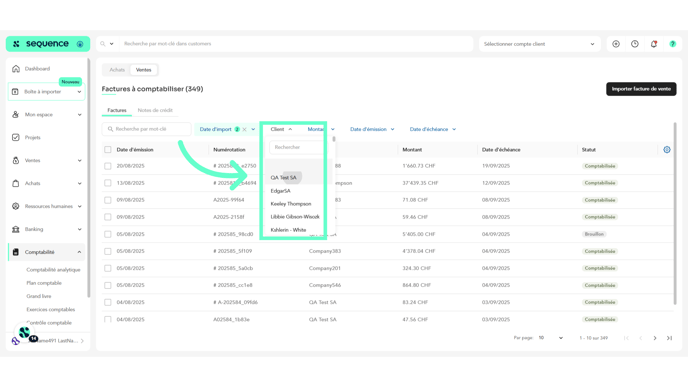The width and height of the screenshot is (688, 387).
Task: Expand Achats sidebar chevron
Action: tap(79, 183)
